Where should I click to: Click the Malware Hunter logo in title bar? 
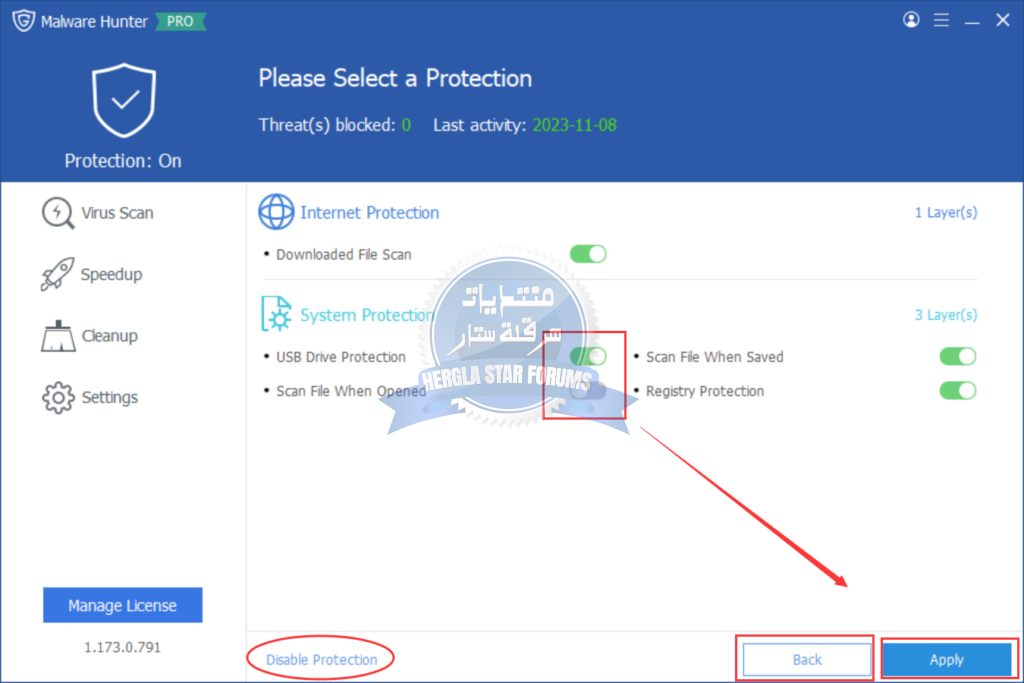[22, 21]
